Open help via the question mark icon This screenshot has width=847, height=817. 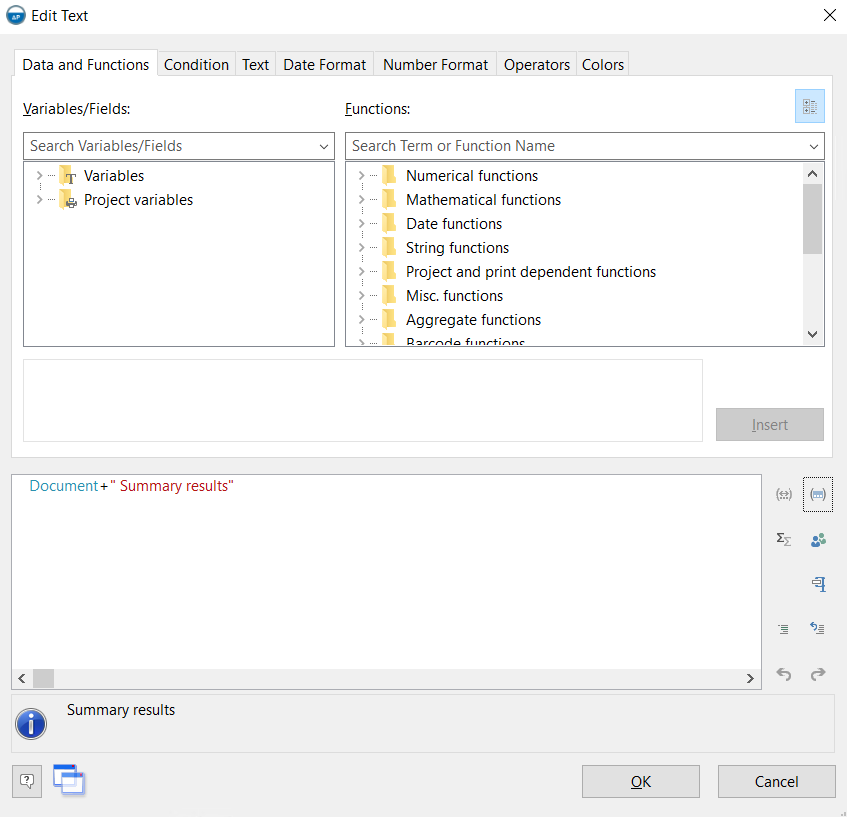(x=27, y=781)
